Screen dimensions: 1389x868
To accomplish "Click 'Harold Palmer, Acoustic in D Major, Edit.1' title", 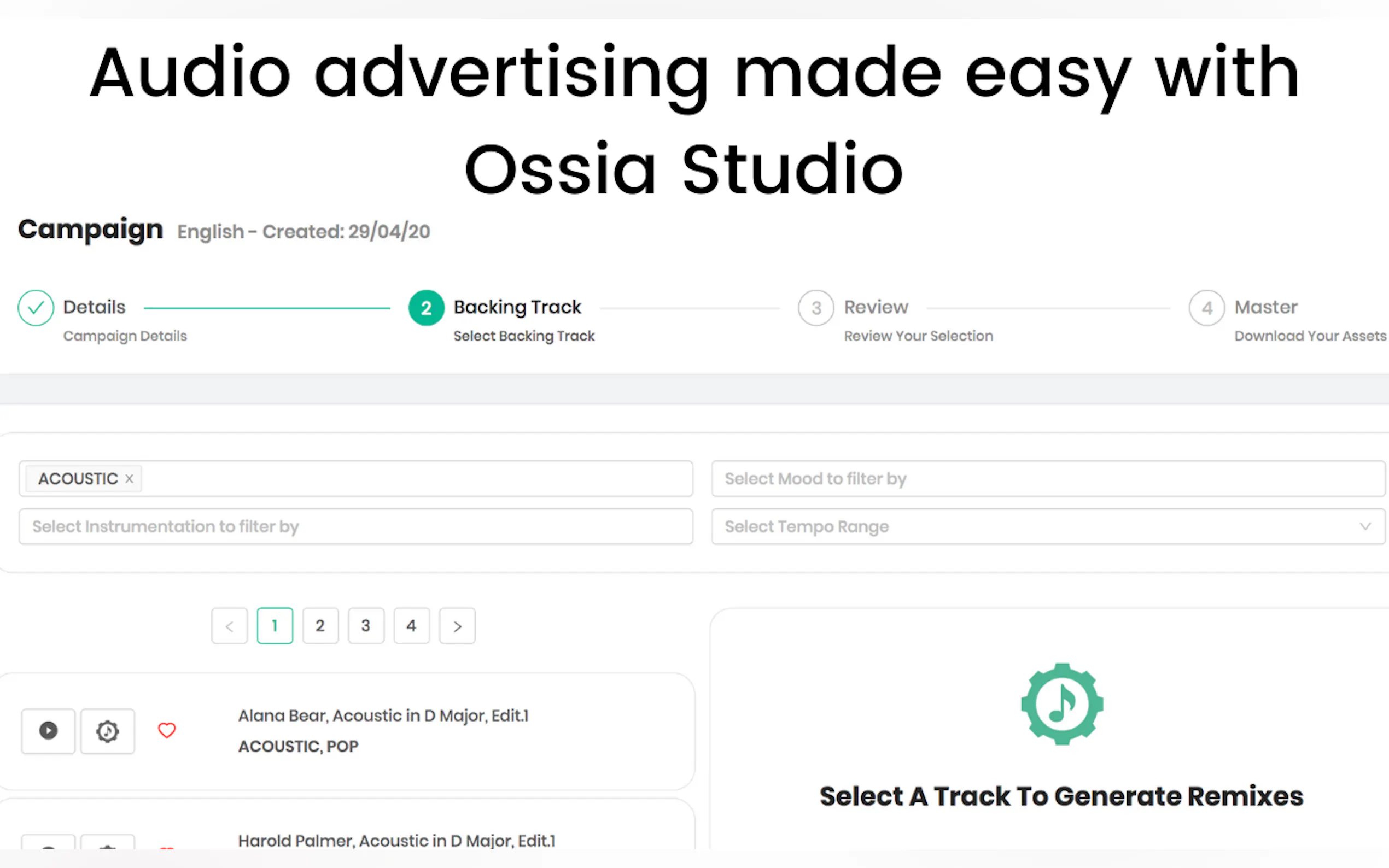I will pos(397,841).
